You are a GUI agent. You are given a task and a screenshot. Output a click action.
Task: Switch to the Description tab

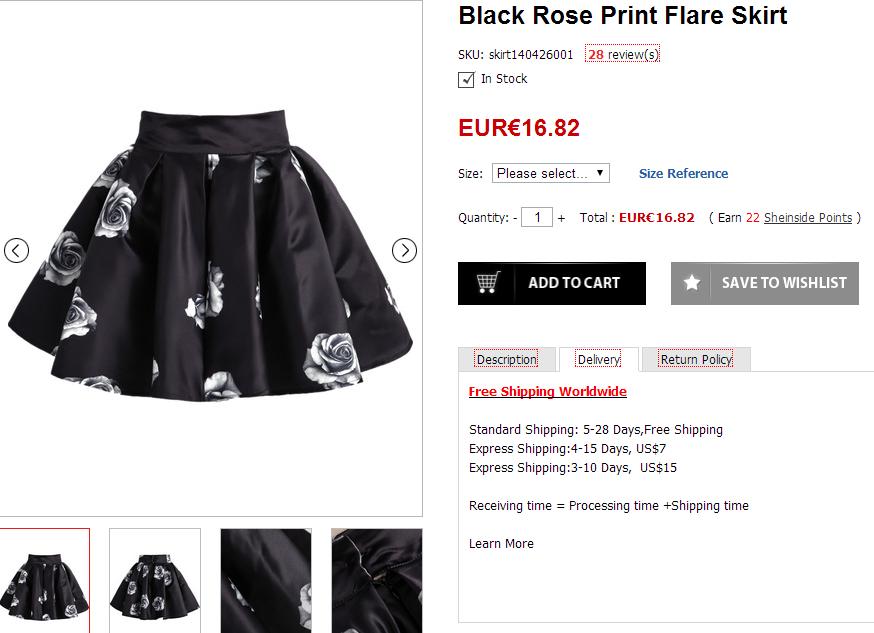tap(506, 360)
